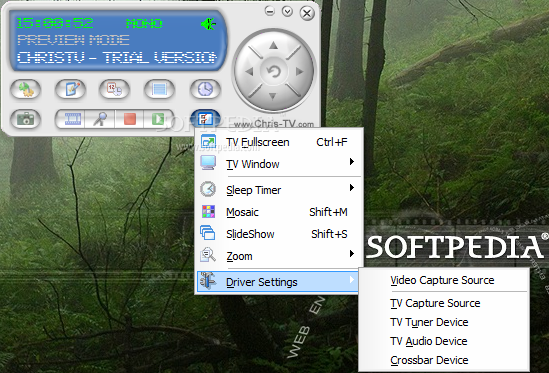Click the center return arrow on pad
The image size is (549, 373).
click(274, 71)
